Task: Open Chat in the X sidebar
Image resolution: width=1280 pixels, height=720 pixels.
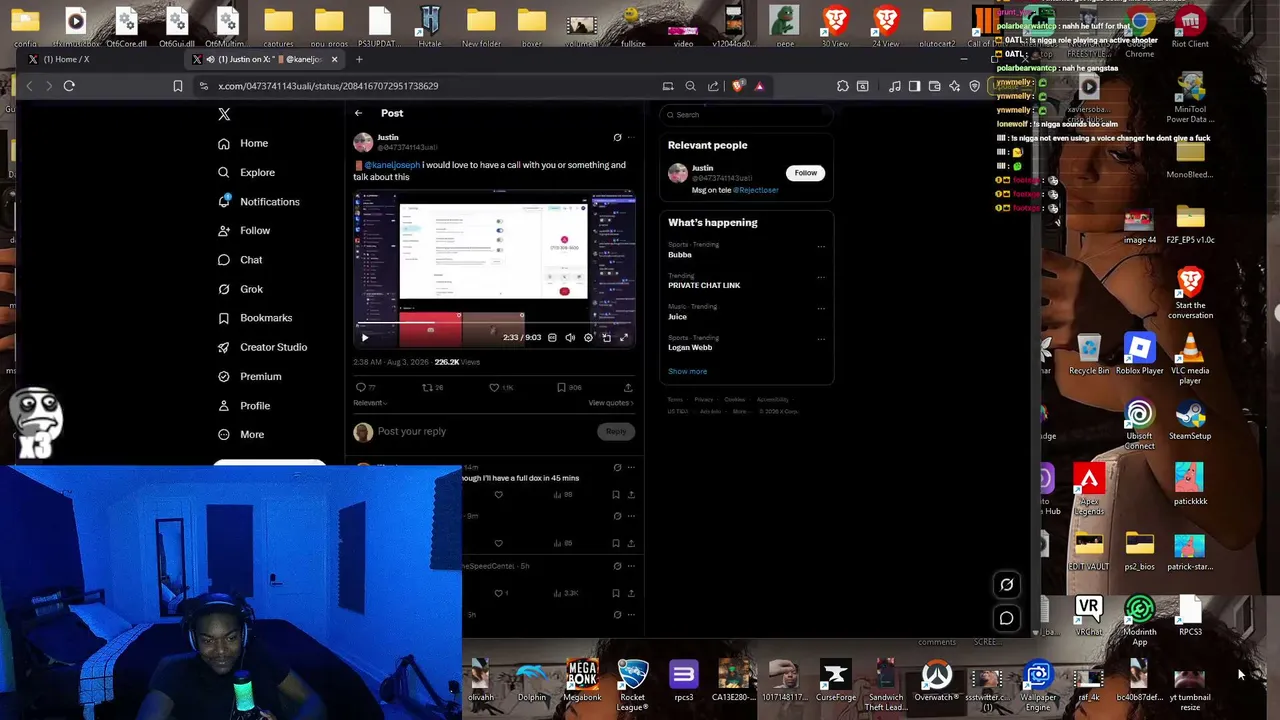Action: pyautogui.click(x=240, y=260)
